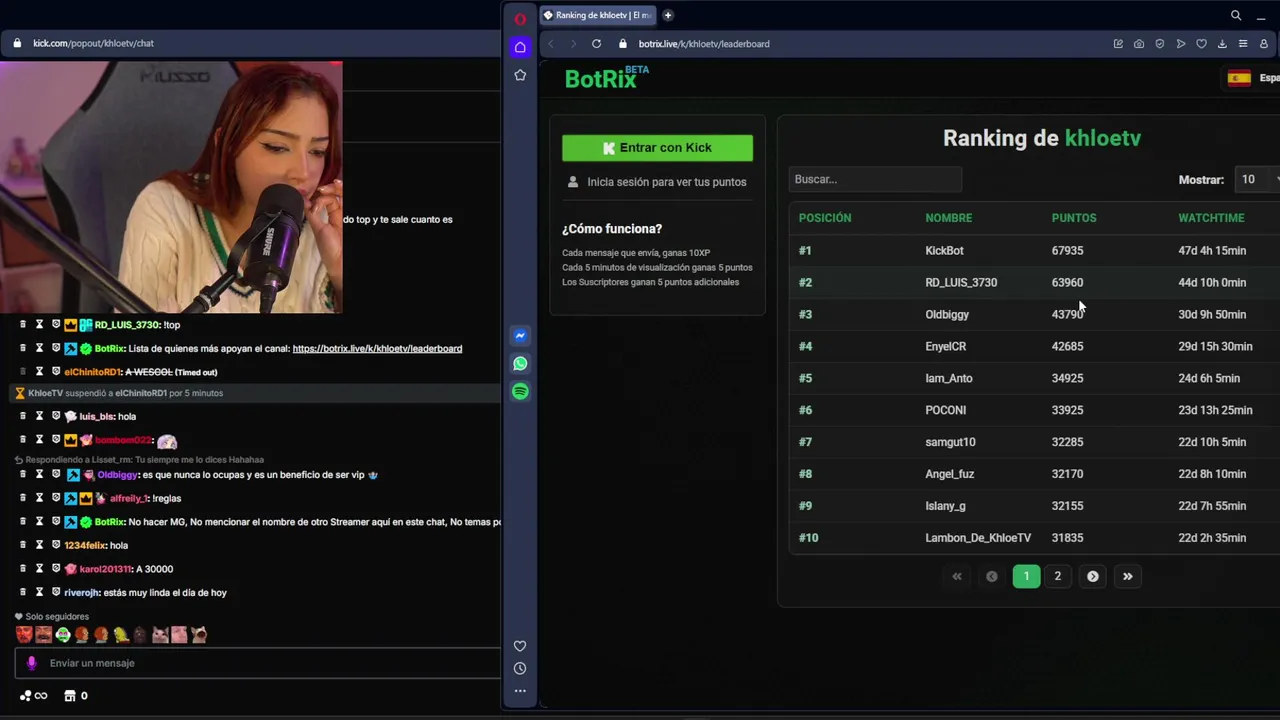Open the heart icon in Opera sidebar
This screenshot has width=1280, height=720.
(520, 646)
